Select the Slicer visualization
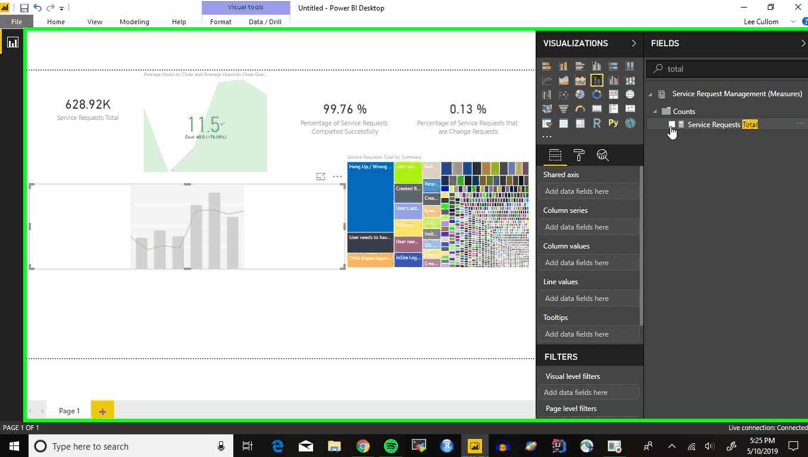The height and width of the screenshot is (457, 808). point(547,123)
